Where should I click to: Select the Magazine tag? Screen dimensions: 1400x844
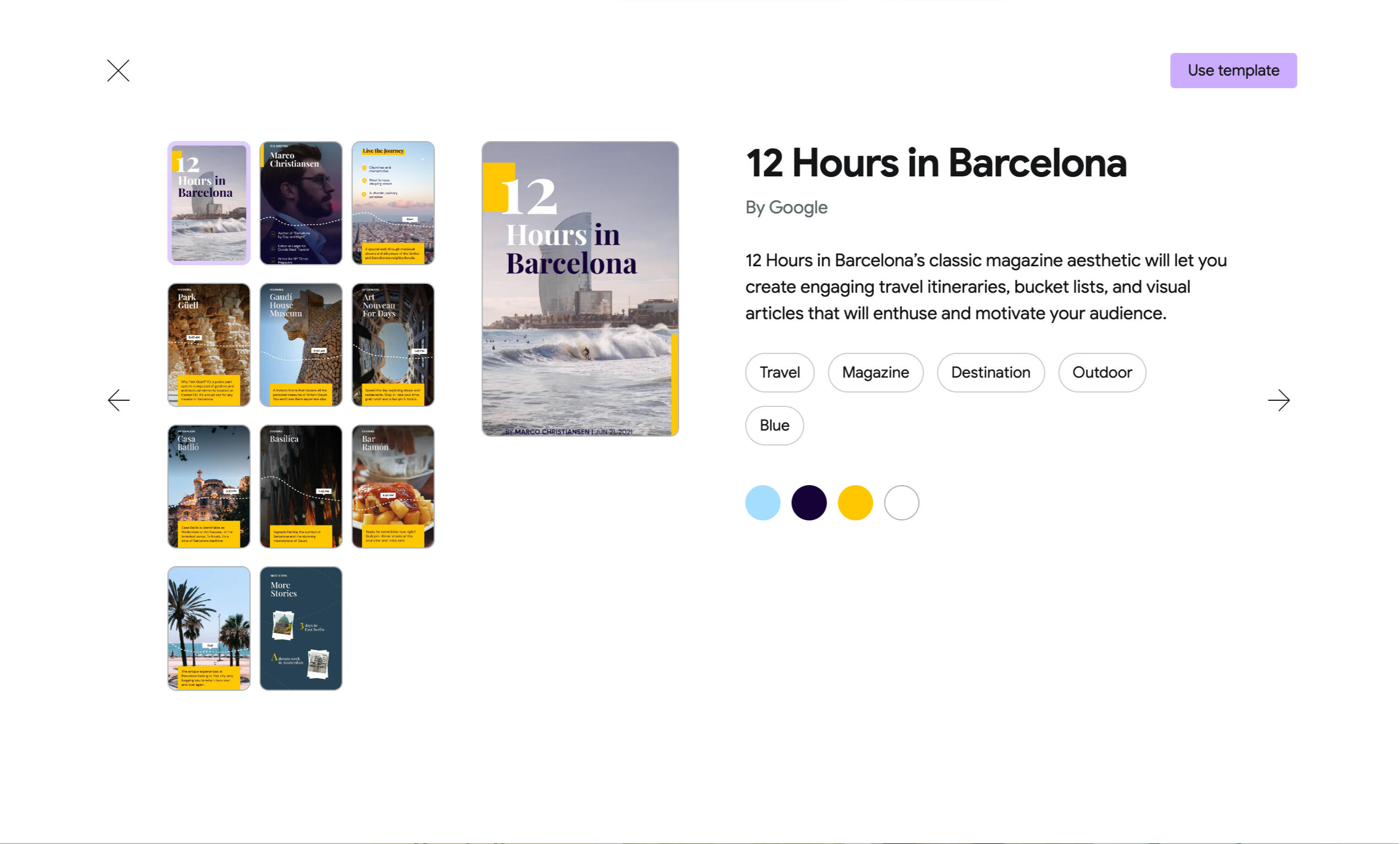click(875, 373)
